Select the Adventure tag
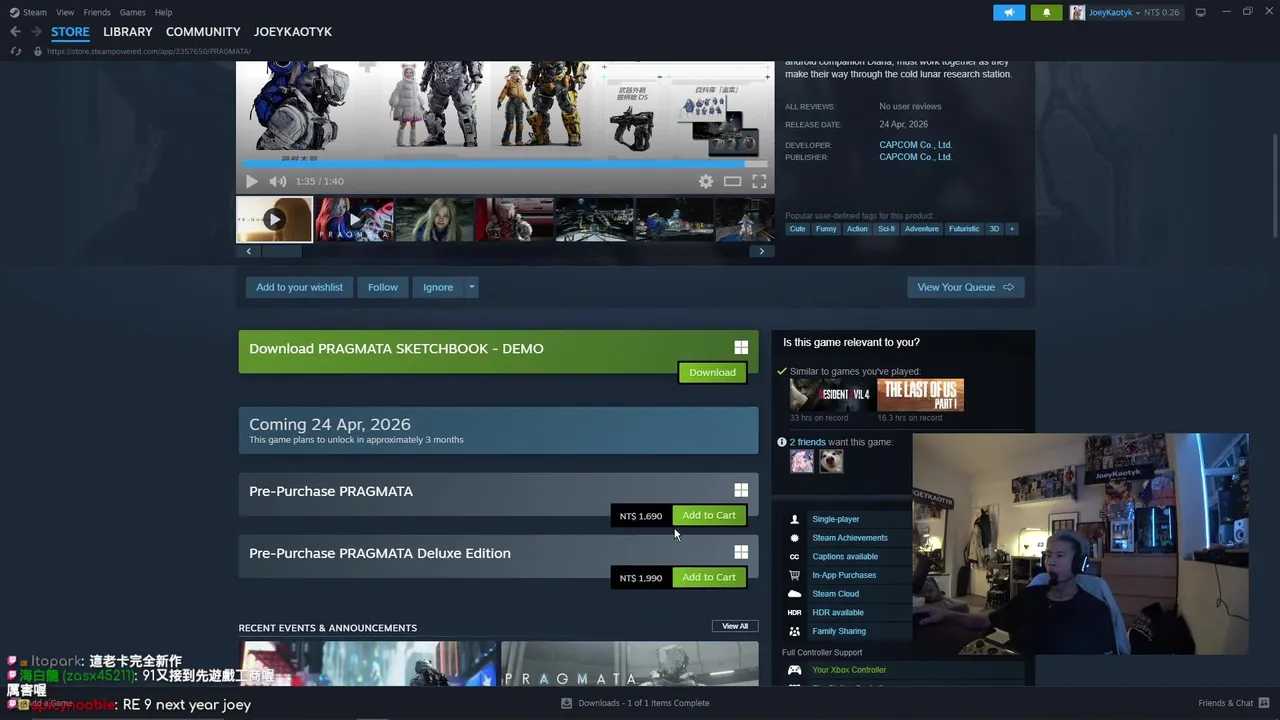 pyautogui.click(x=922, y=229)
